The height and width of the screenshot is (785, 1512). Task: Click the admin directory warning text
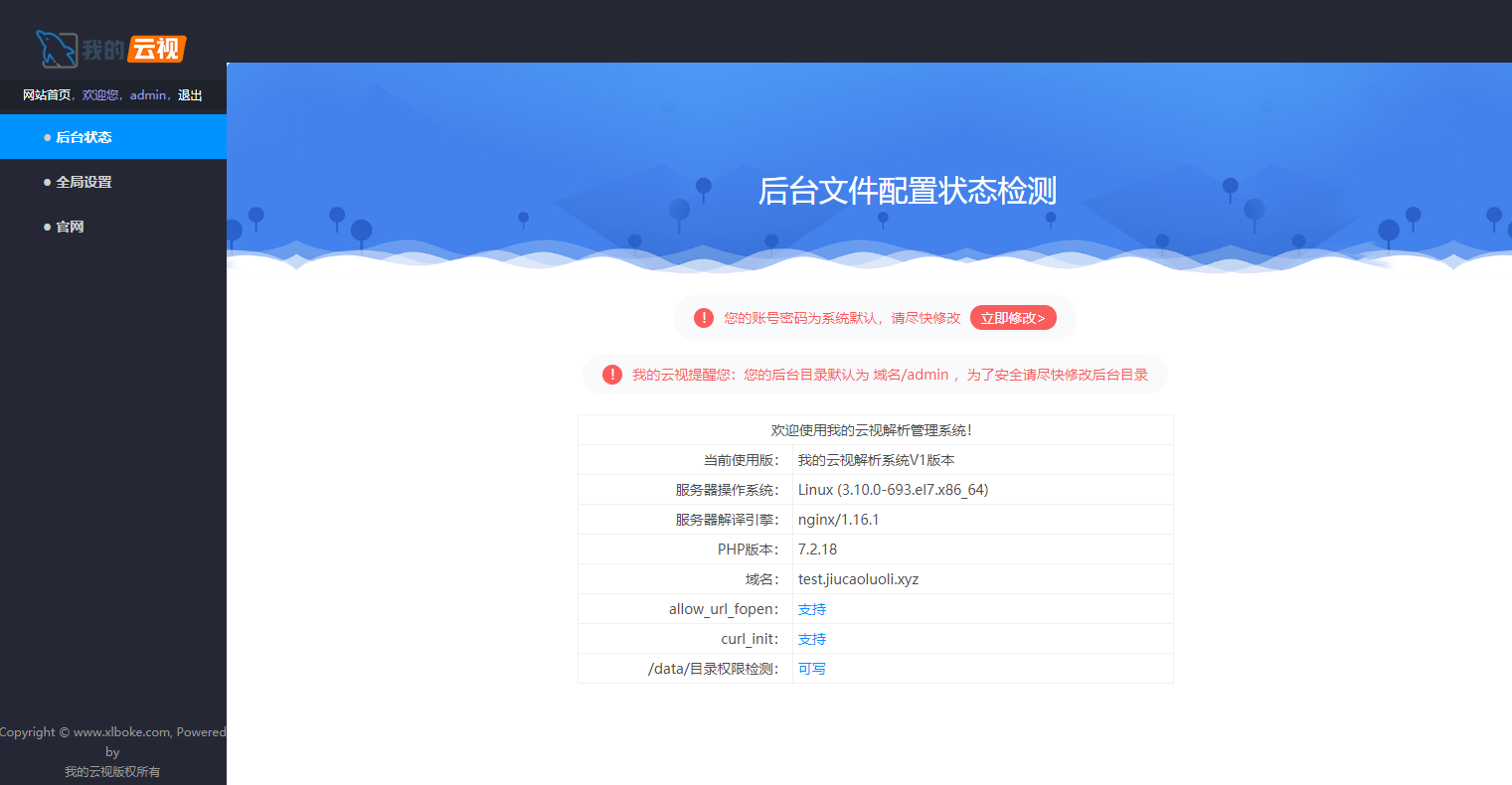tap(890, 375)
